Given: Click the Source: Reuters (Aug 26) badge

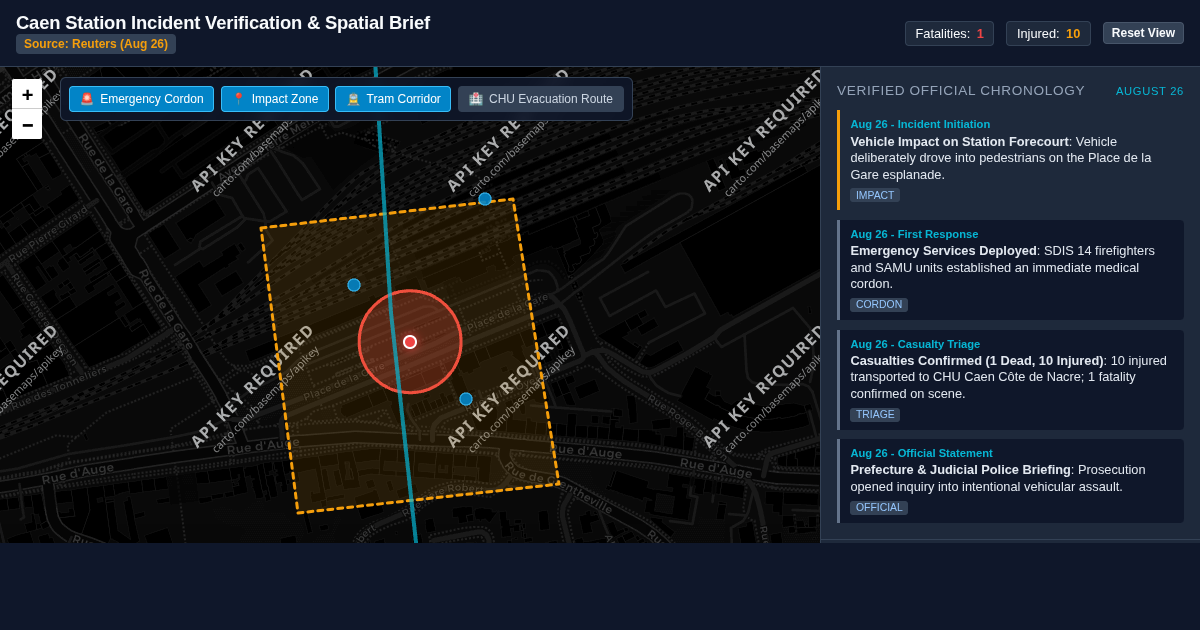Looking at the screenshot, I should coord(96,44).
